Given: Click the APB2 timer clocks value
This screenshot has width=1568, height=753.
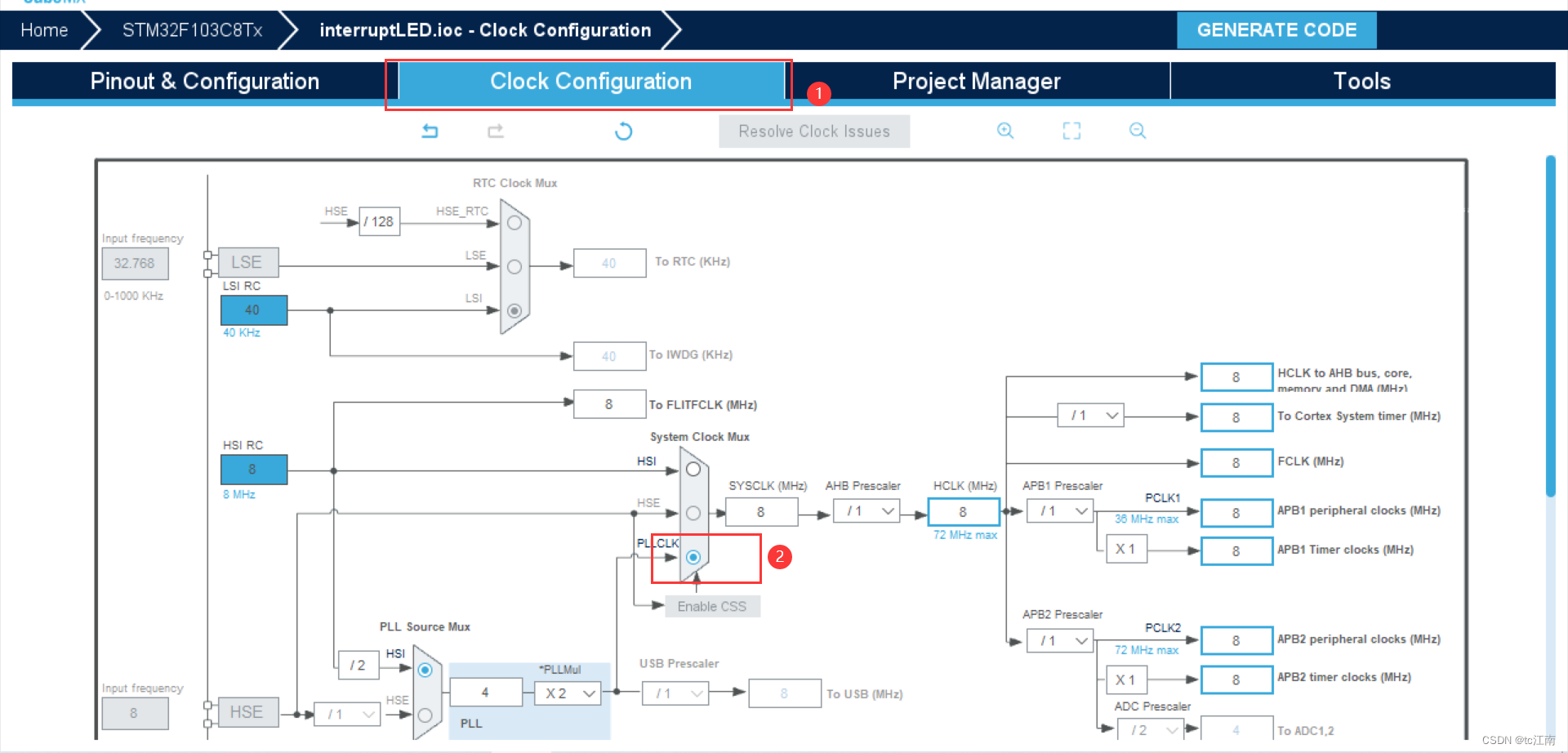Looking at the screenshot, I should 1236,679.
